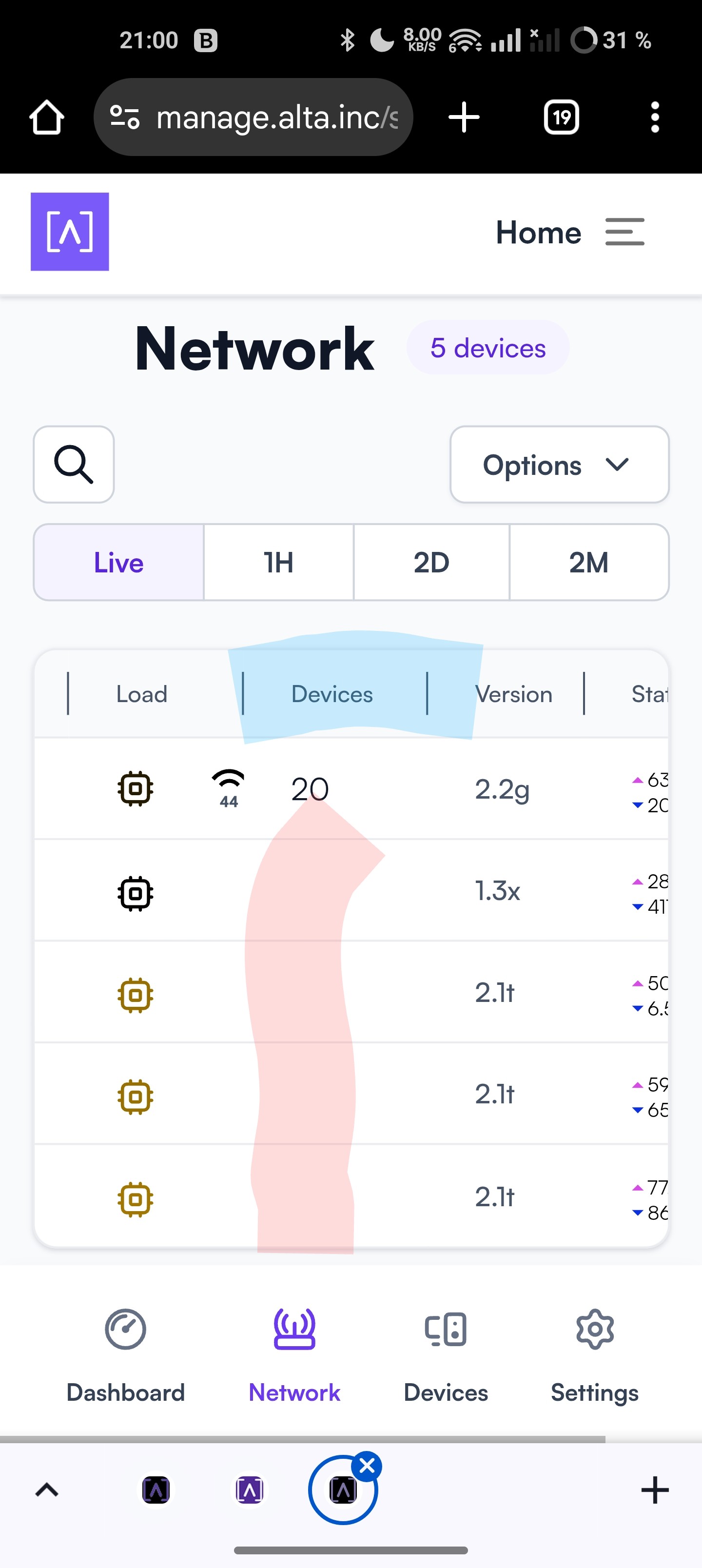Click the 5 devices badge
This screenshot has height=1568, width=702.
click(x=487, y=348)
